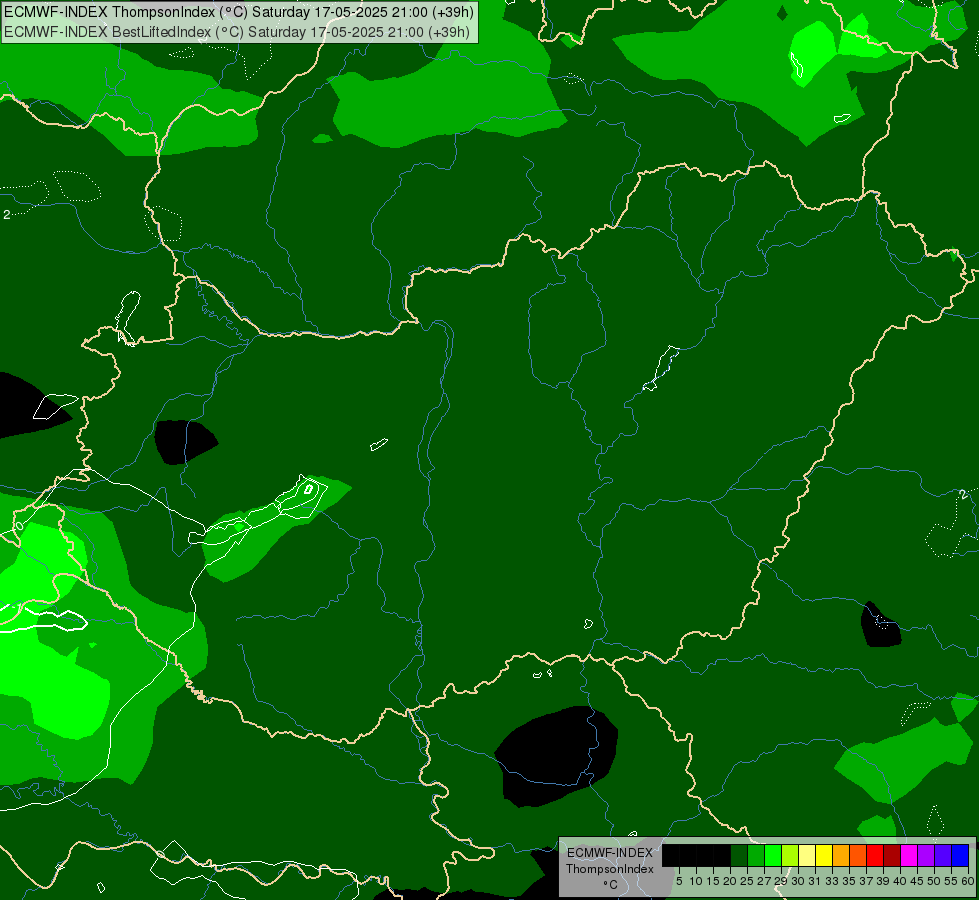Screen dimensions: 979x900
Task: Click the pale yellow 30–31 legend swatch
Action: (x=807, y=856)
